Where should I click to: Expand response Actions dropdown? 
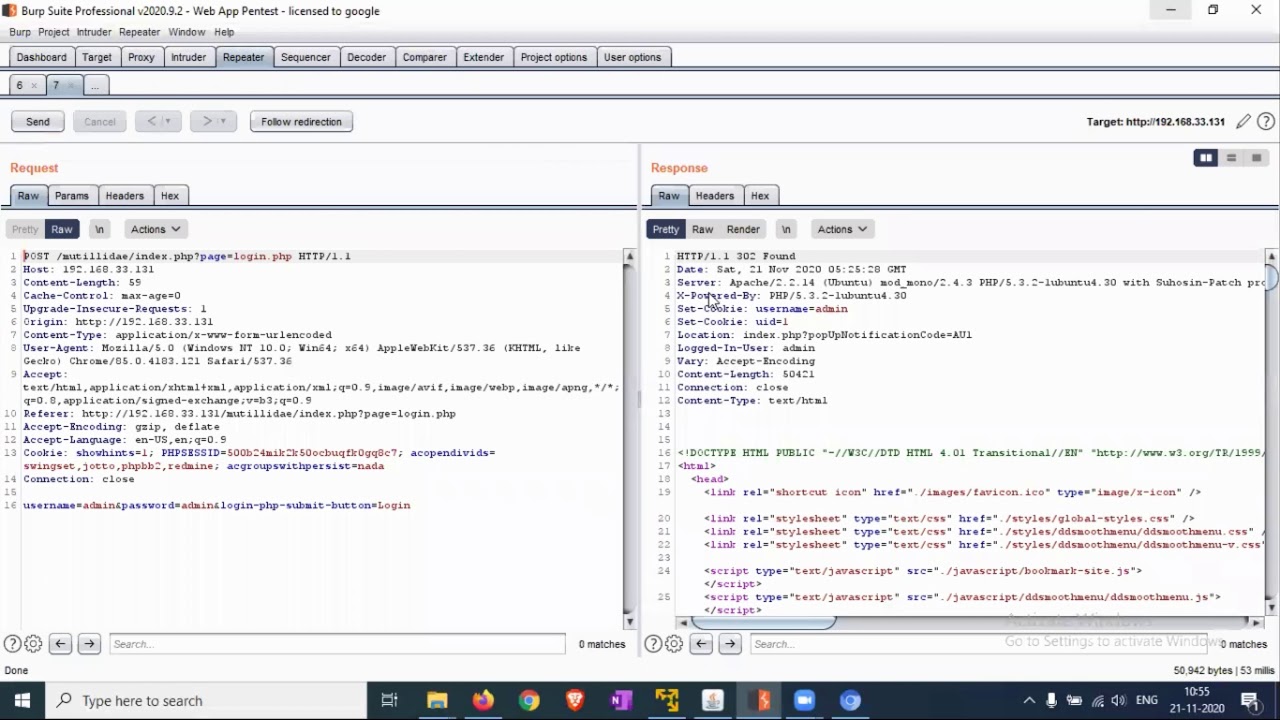pyautogui.click(x=842, y=230)
